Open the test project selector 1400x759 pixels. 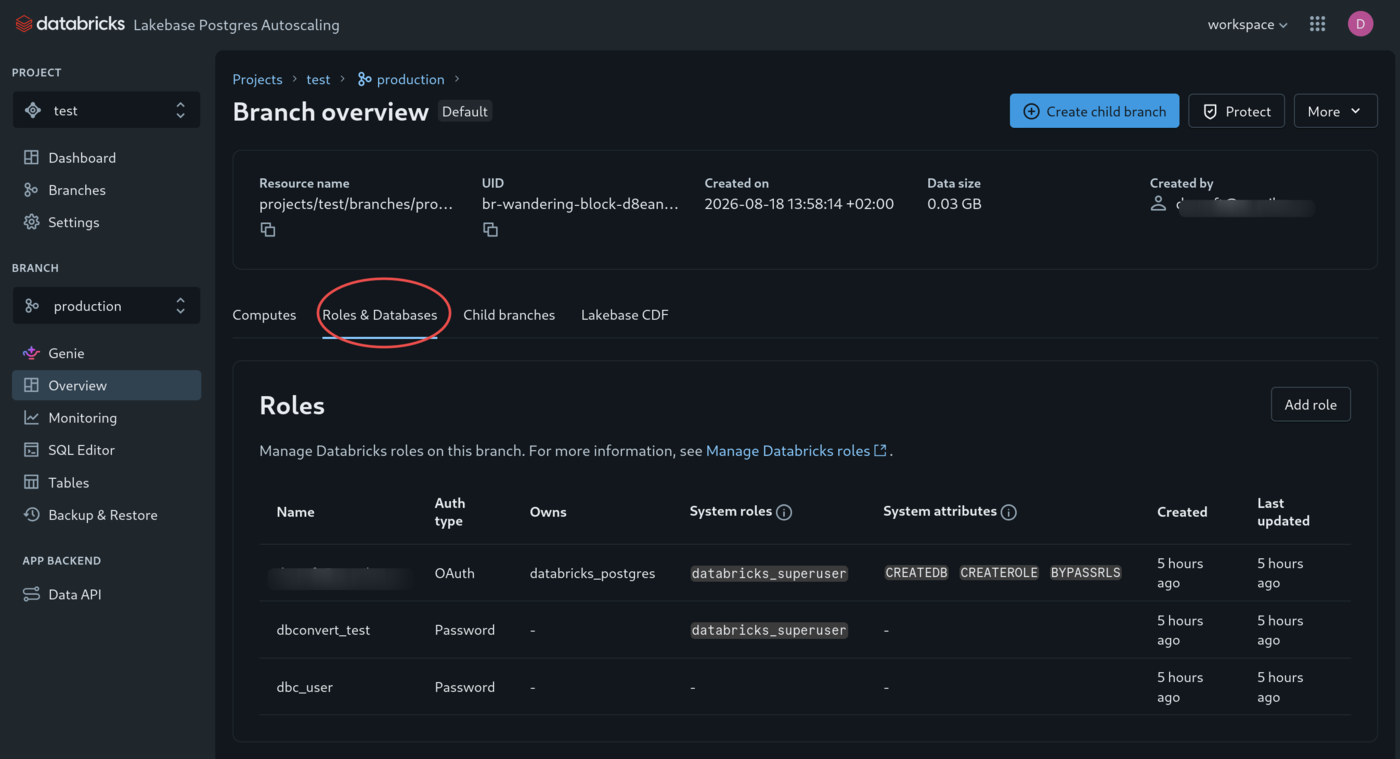106,110
